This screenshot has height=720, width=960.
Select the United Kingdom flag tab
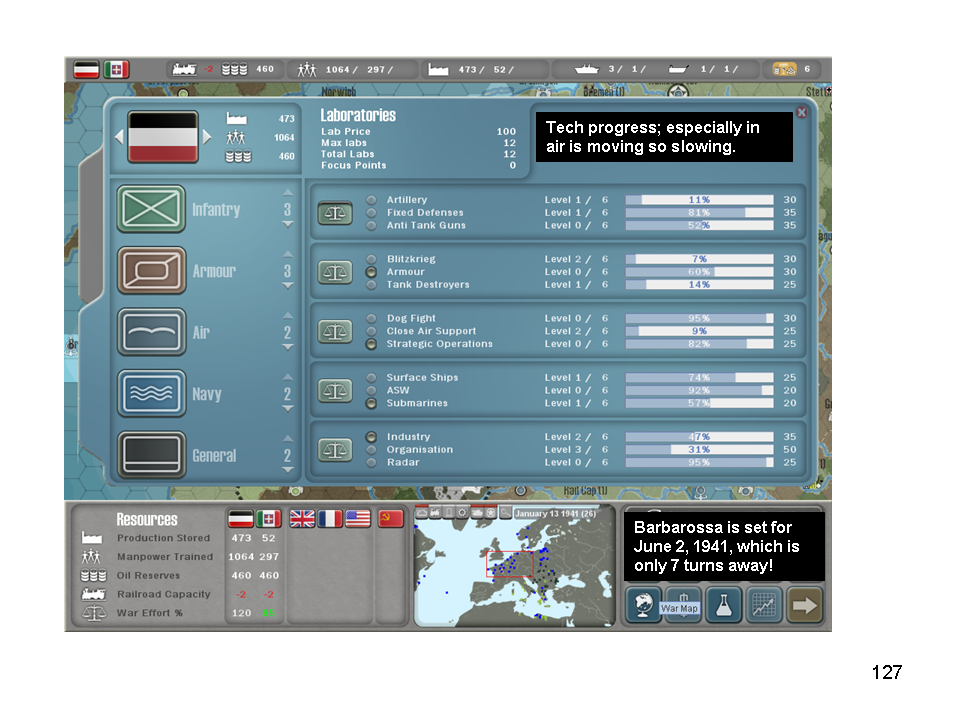point(302,518)
